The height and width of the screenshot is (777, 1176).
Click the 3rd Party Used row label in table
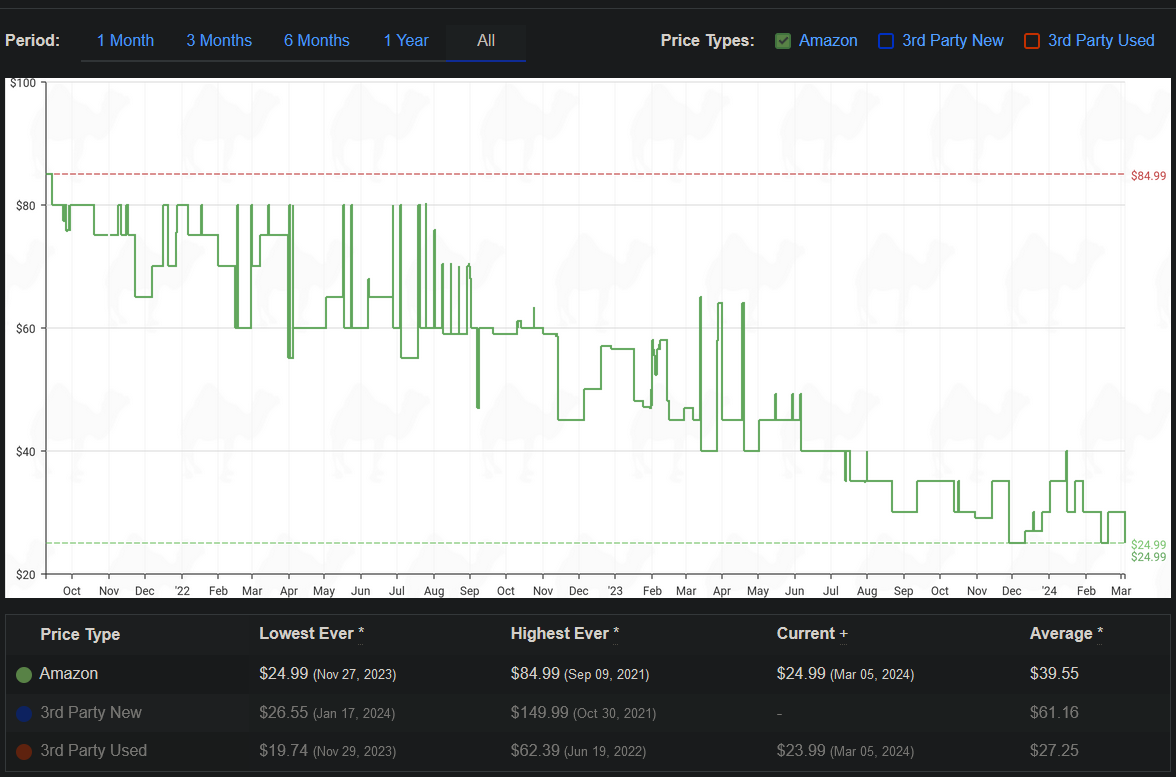[94, 751]
